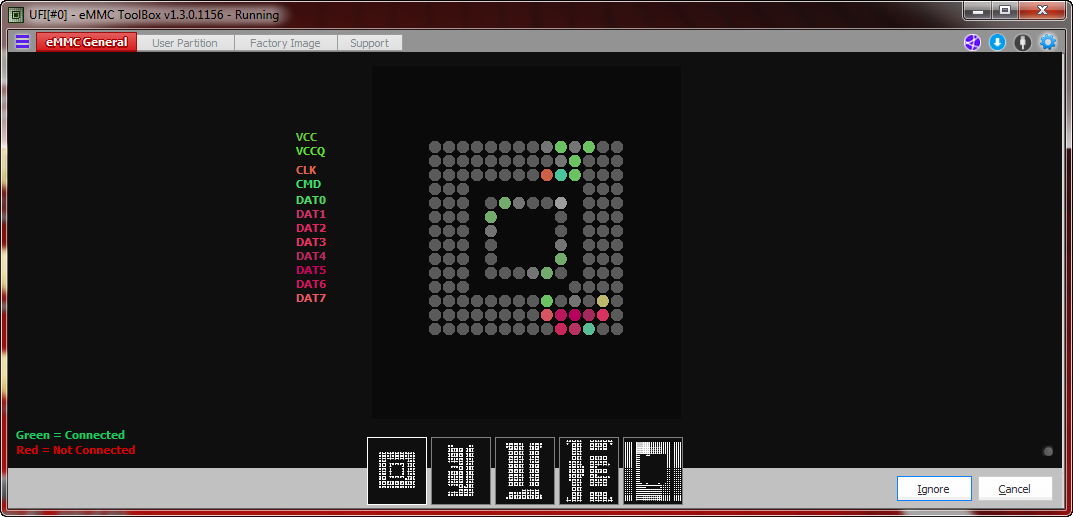Open the Factory Image tab
The height and width of the screenshot is (517, 1073).
click(285, 43)
